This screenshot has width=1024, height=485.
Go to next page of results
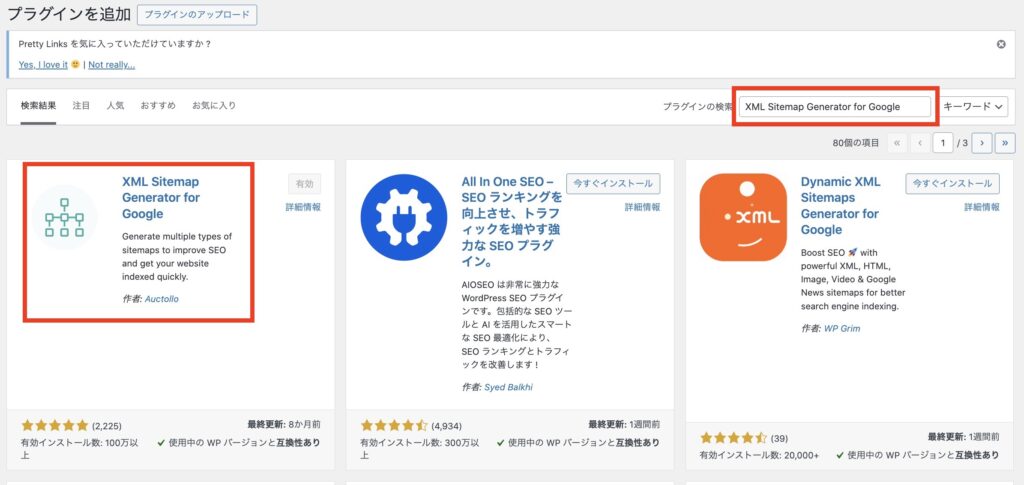click(983, 143)
